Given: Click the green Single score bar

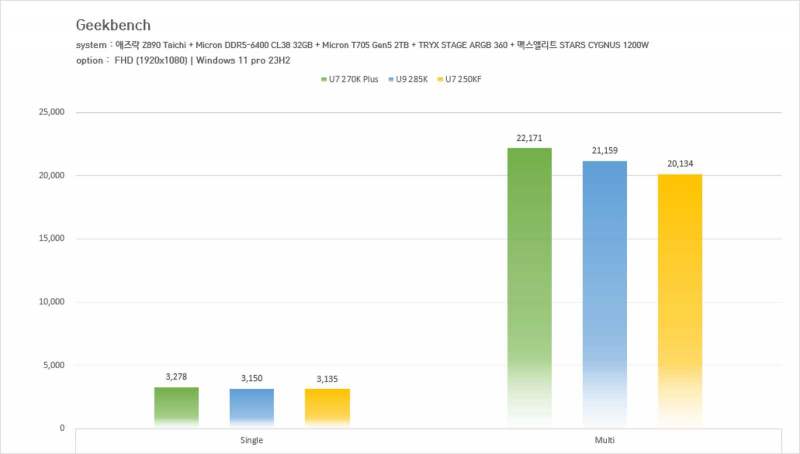Looking at the screenshot, I should [176, 407].
